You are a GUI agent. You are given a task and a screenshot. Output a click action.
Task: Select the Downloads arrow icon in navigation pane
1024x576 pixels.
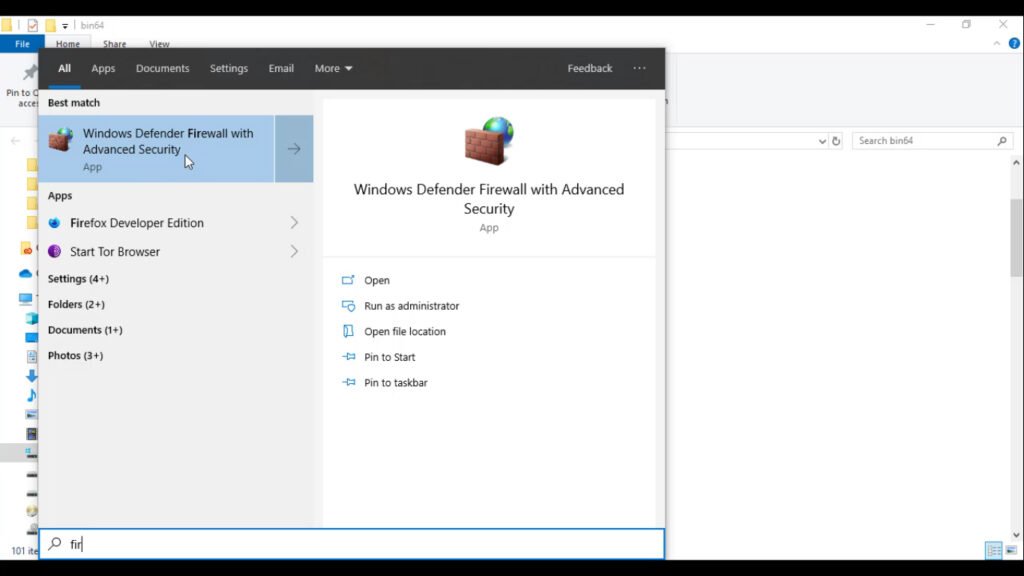click(x=31, y=376)
